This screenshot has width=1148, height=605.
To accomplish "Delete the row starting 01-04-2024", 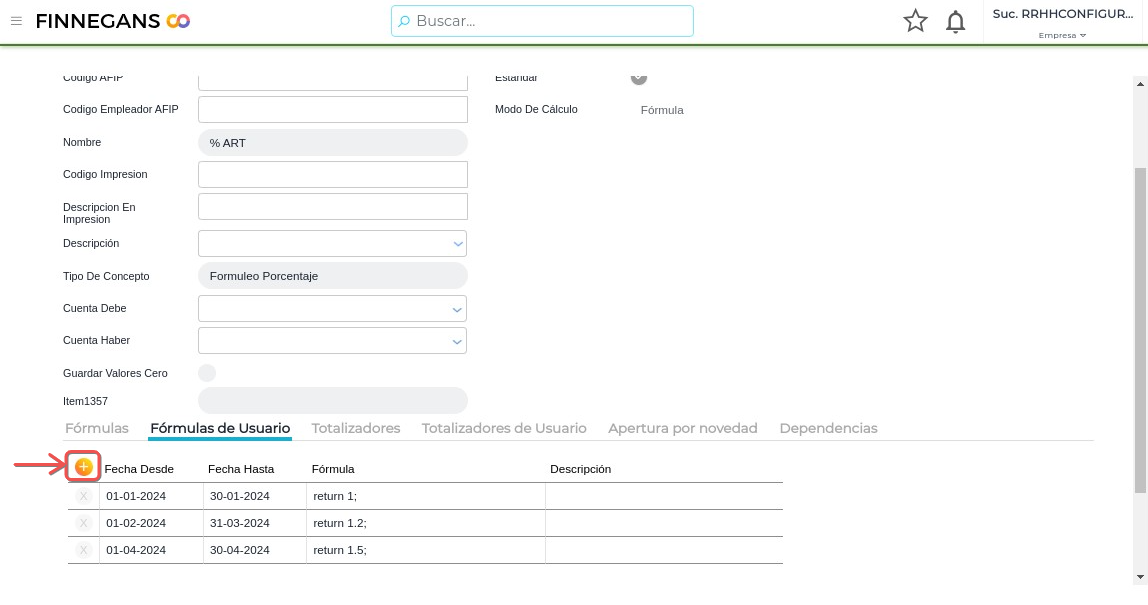I will coord(83,550).
